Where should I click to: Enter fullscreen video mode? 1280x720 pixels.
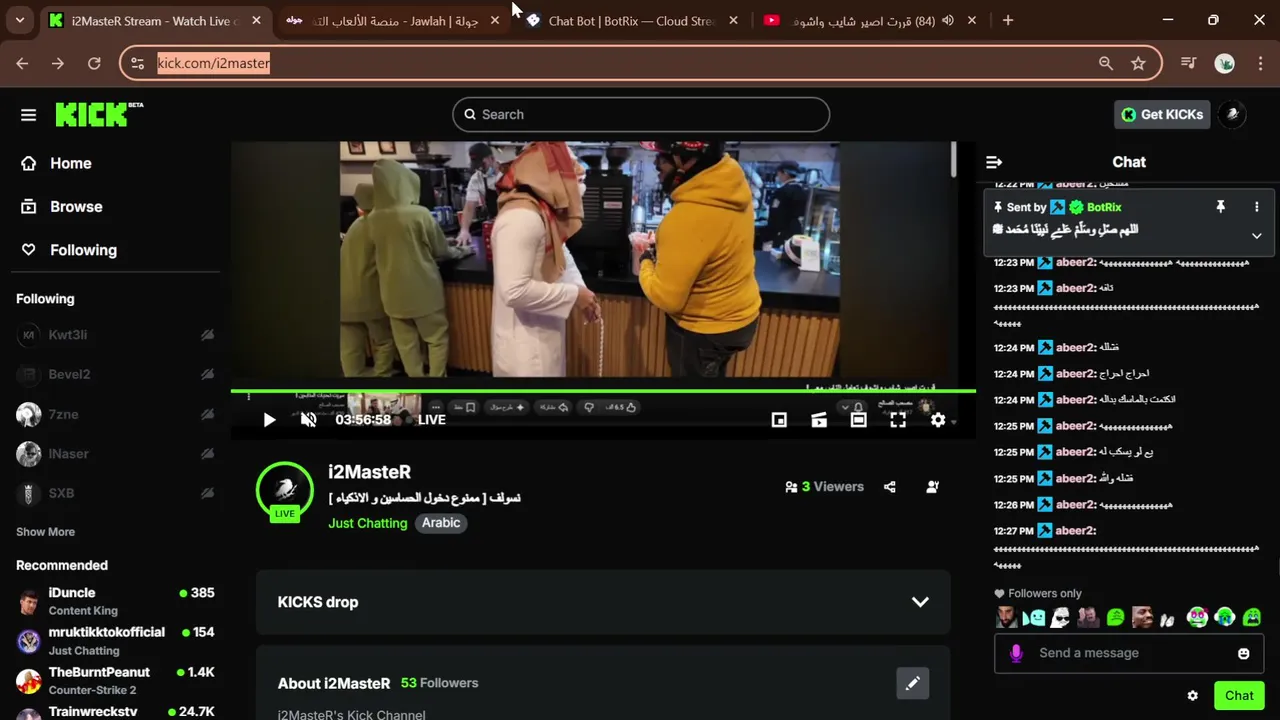(x=898, y=420)
